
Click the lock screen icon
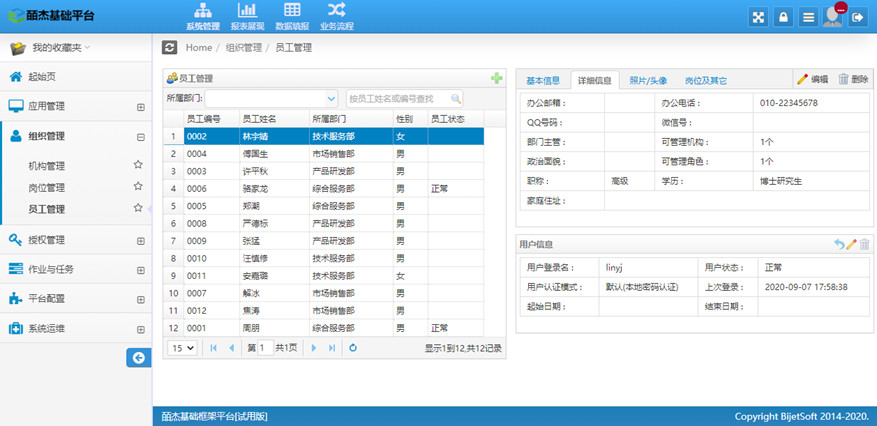(x=784, y=17)
